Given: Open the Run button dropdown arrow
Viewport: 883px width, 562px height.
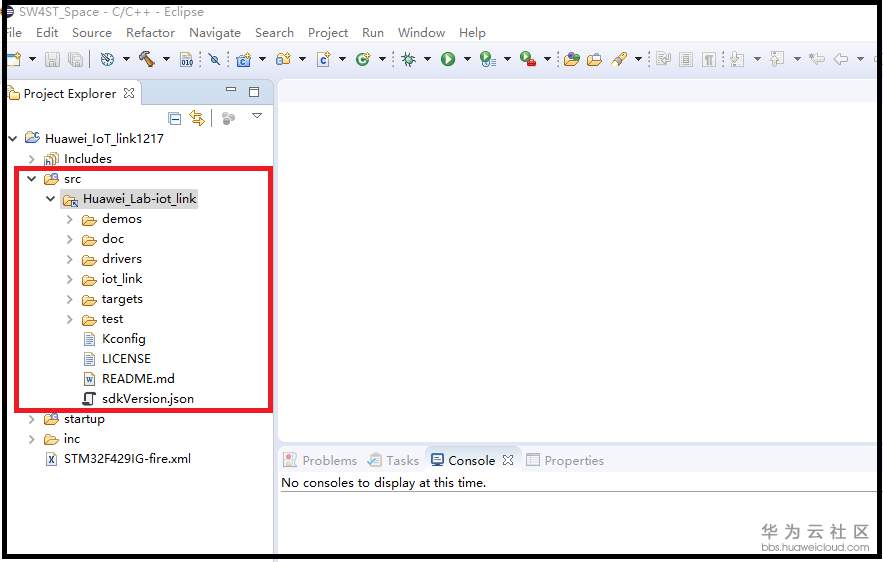Looking at the screenshot, I should pyautogui.click(x=467, y=59).
